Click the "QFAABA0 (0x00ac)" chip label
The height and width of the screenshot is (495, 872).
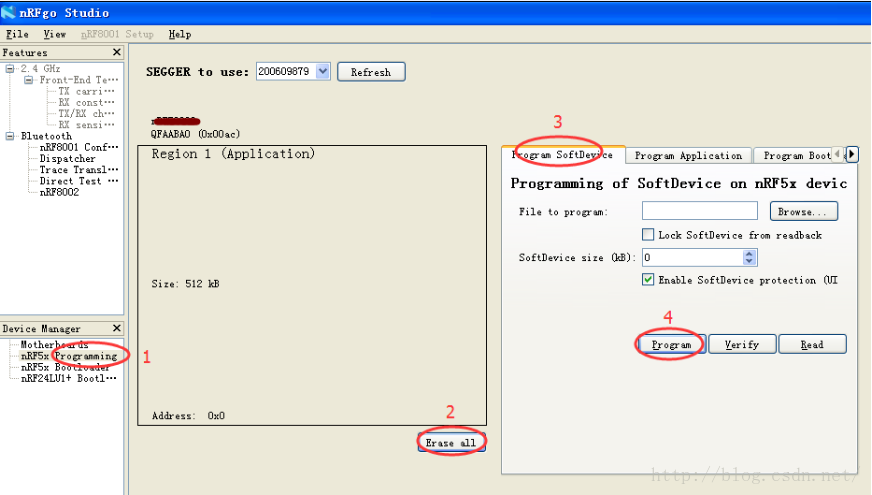click(195, 134)
